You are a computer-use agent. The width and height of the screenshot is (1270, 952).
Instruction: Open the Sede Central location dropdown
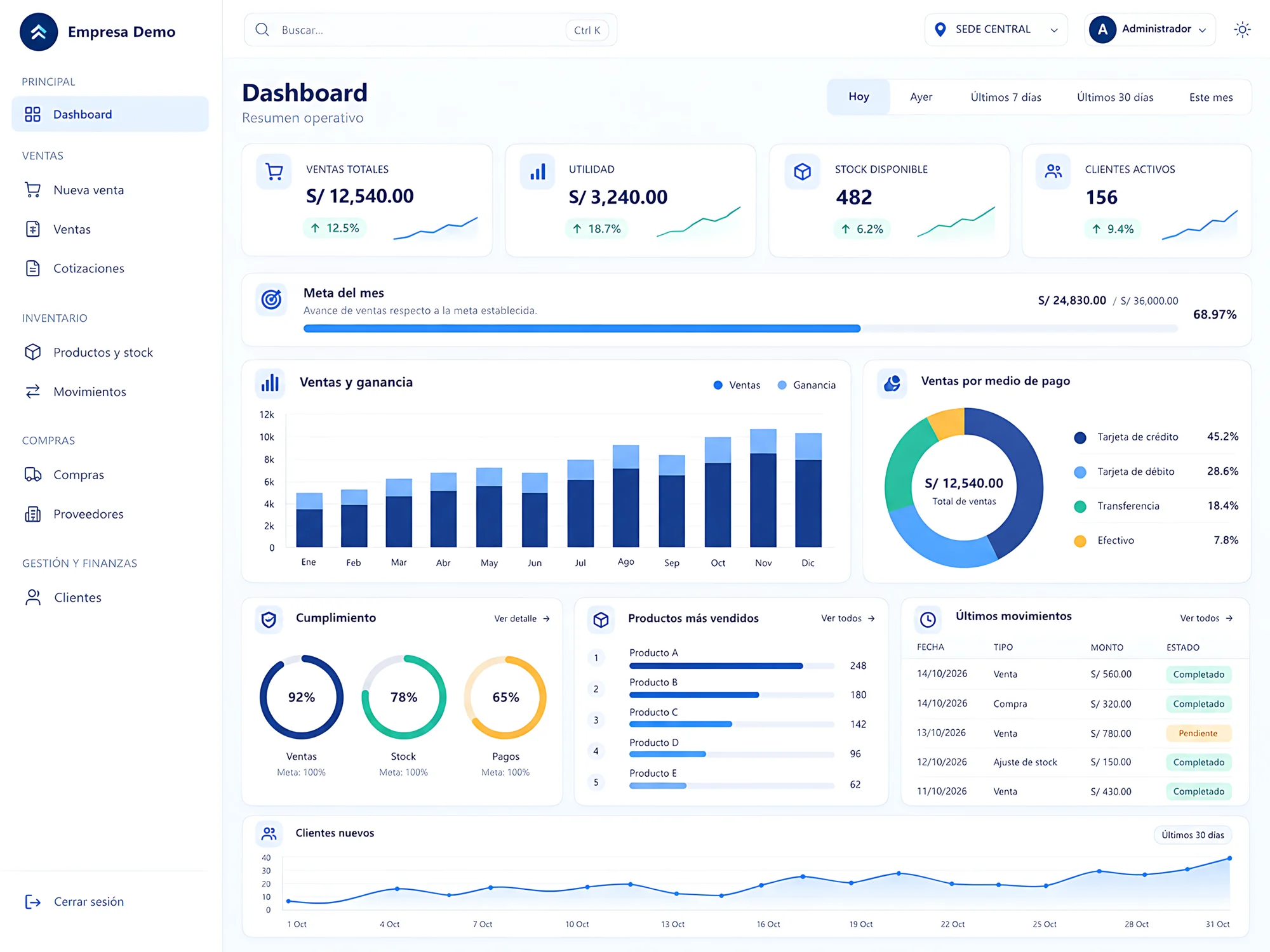click(x=996, y=29)
